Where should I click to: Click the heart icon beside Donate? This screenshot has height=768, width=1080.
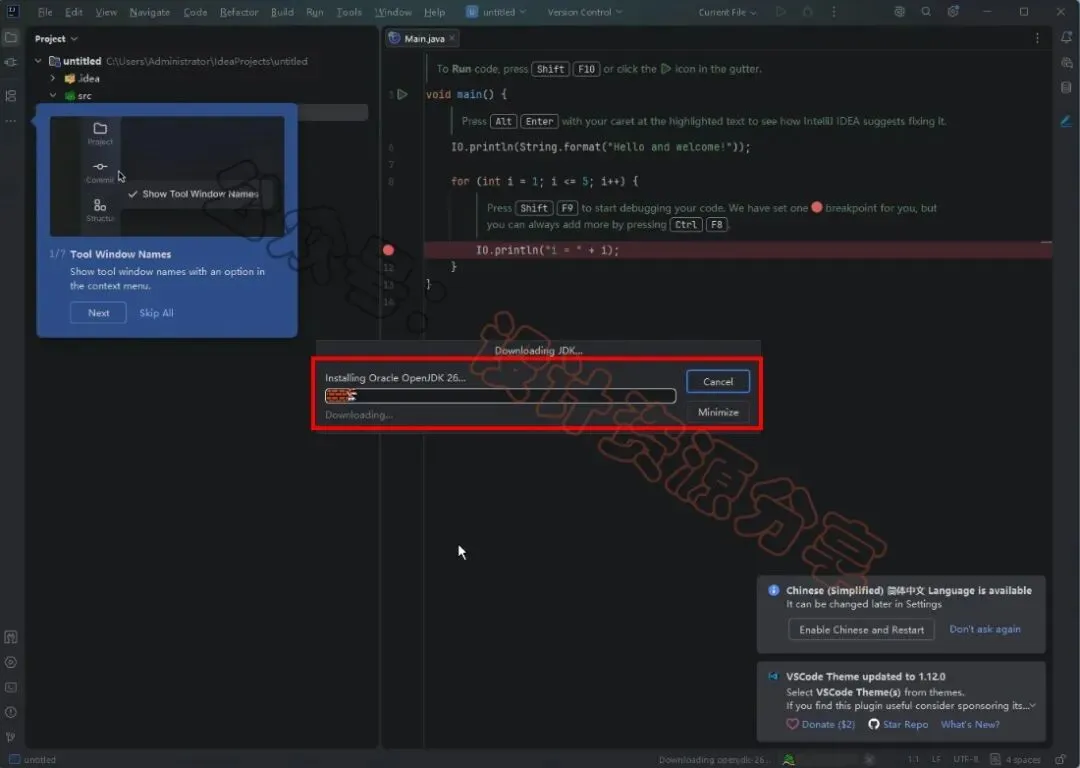click(x=792, y=724)
